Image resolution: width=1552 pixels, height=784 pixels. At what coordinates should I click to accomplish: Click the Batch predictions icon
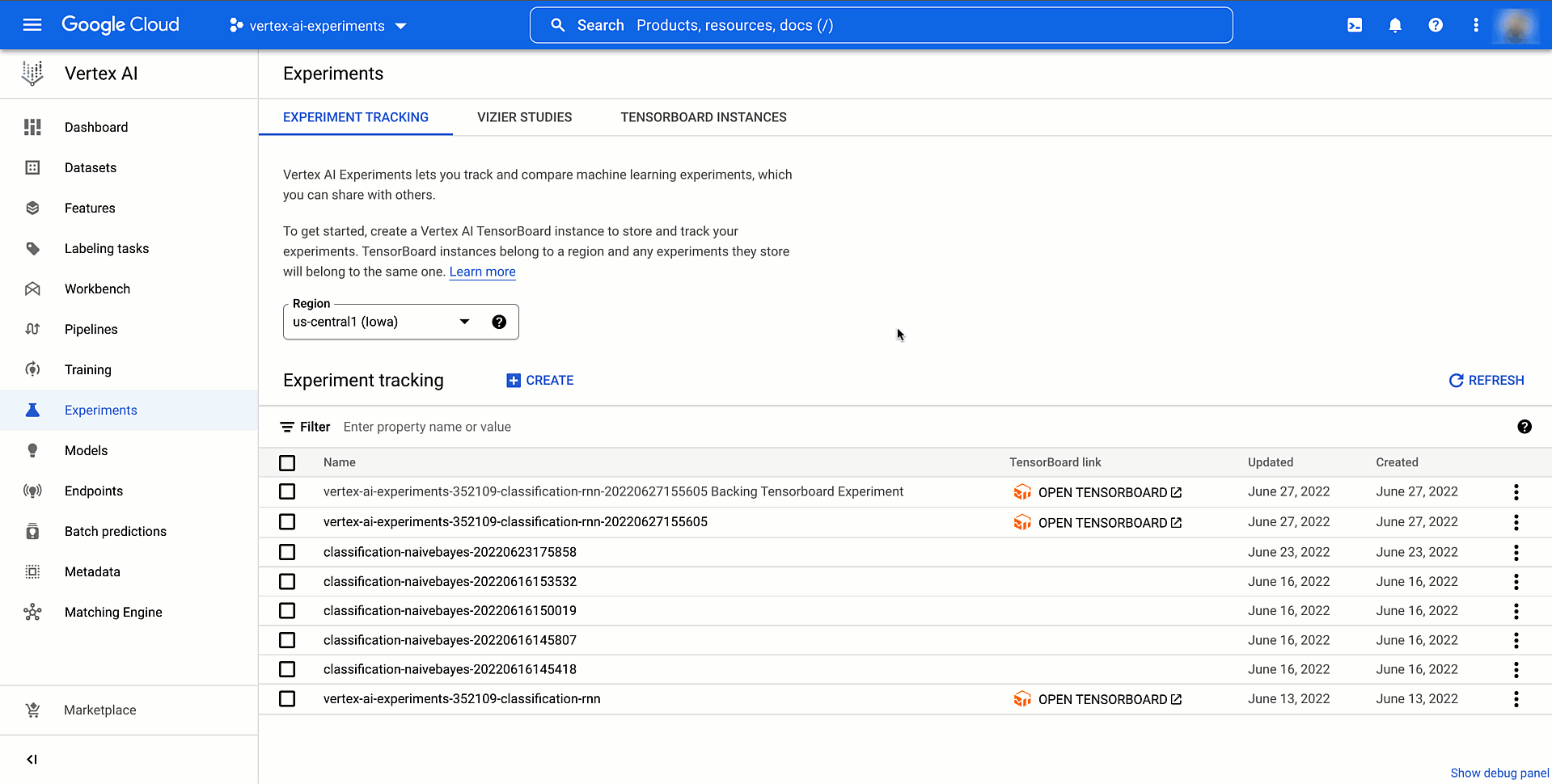(x=32, y=531)
